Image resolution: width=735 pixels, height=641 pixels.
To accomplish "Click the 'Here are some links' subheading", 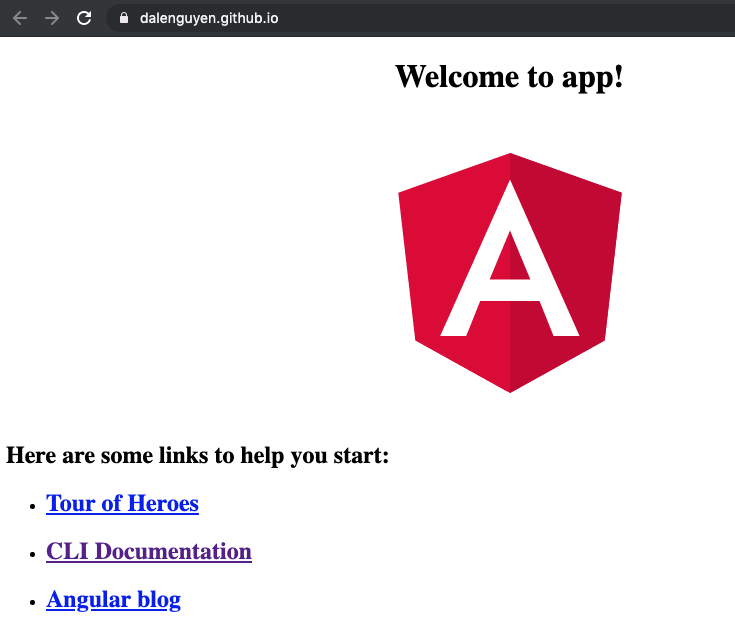I will pos(197,455).
